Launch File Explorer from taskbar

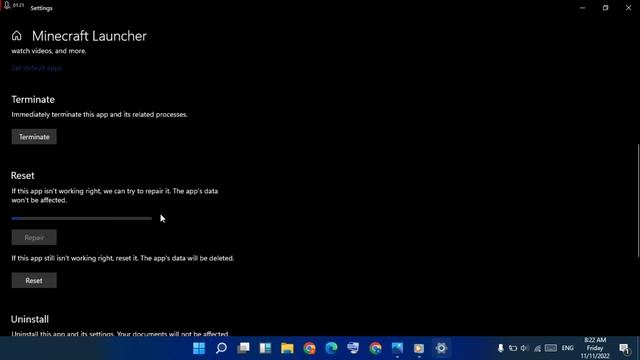(287, 348)
